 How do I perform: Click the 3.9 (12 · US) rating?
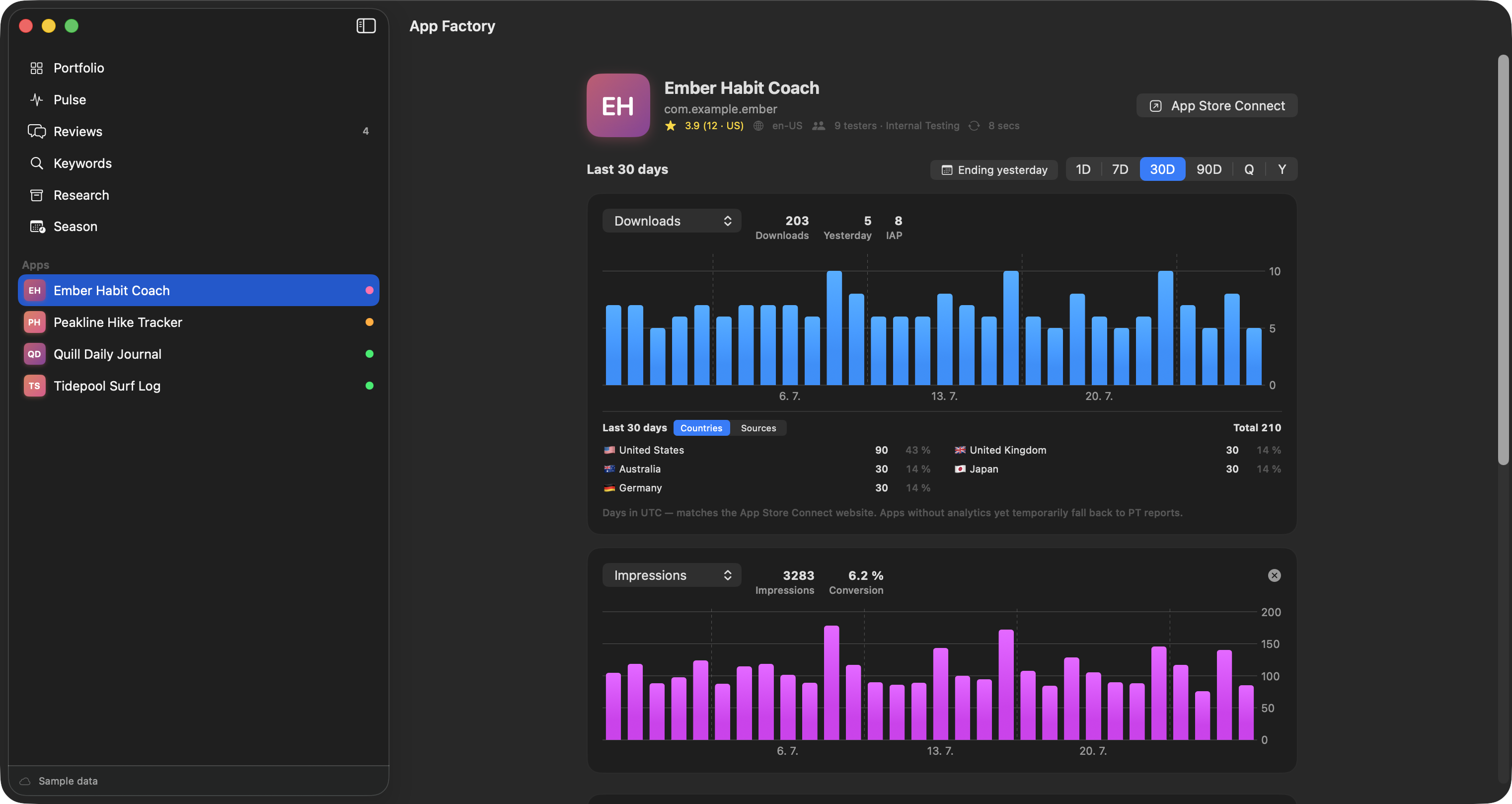(x=714, y=126)
